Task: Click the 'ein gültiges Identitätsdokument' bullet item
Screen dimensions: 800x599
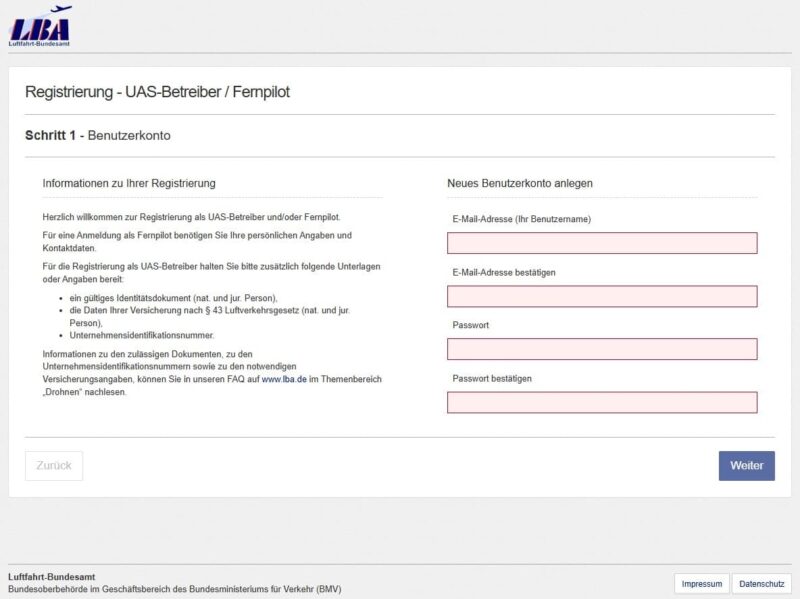Action: [173, 298]
